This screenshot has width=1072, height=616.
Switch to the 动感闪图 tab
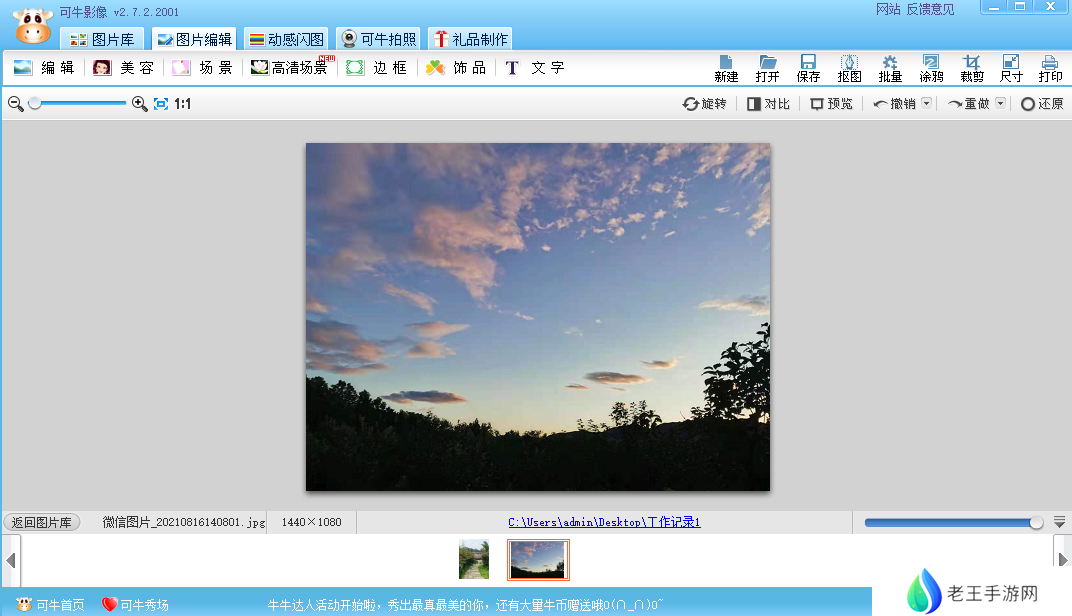pos(287,40)
